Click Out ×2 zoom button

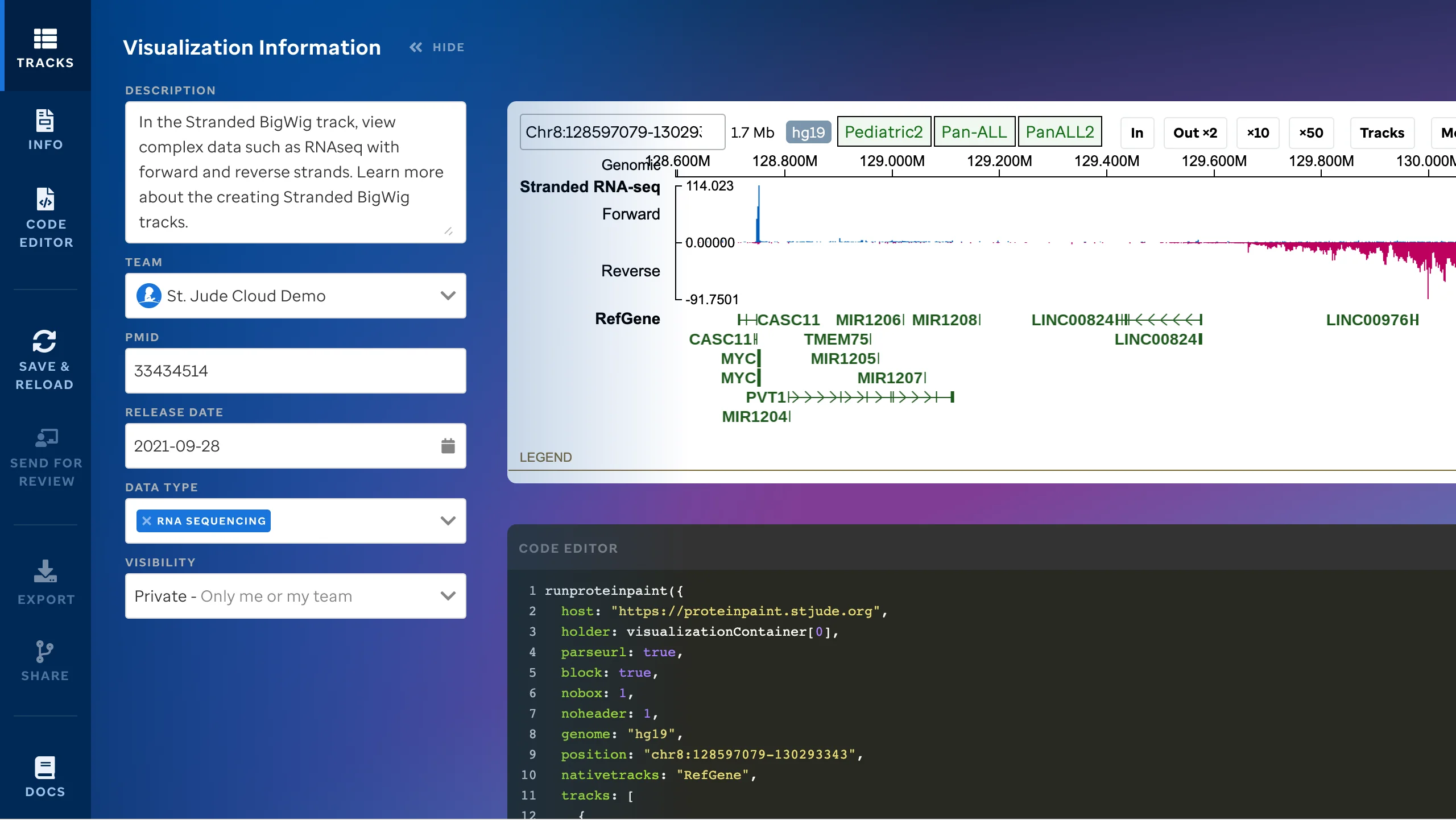[x=1195, y=132]
